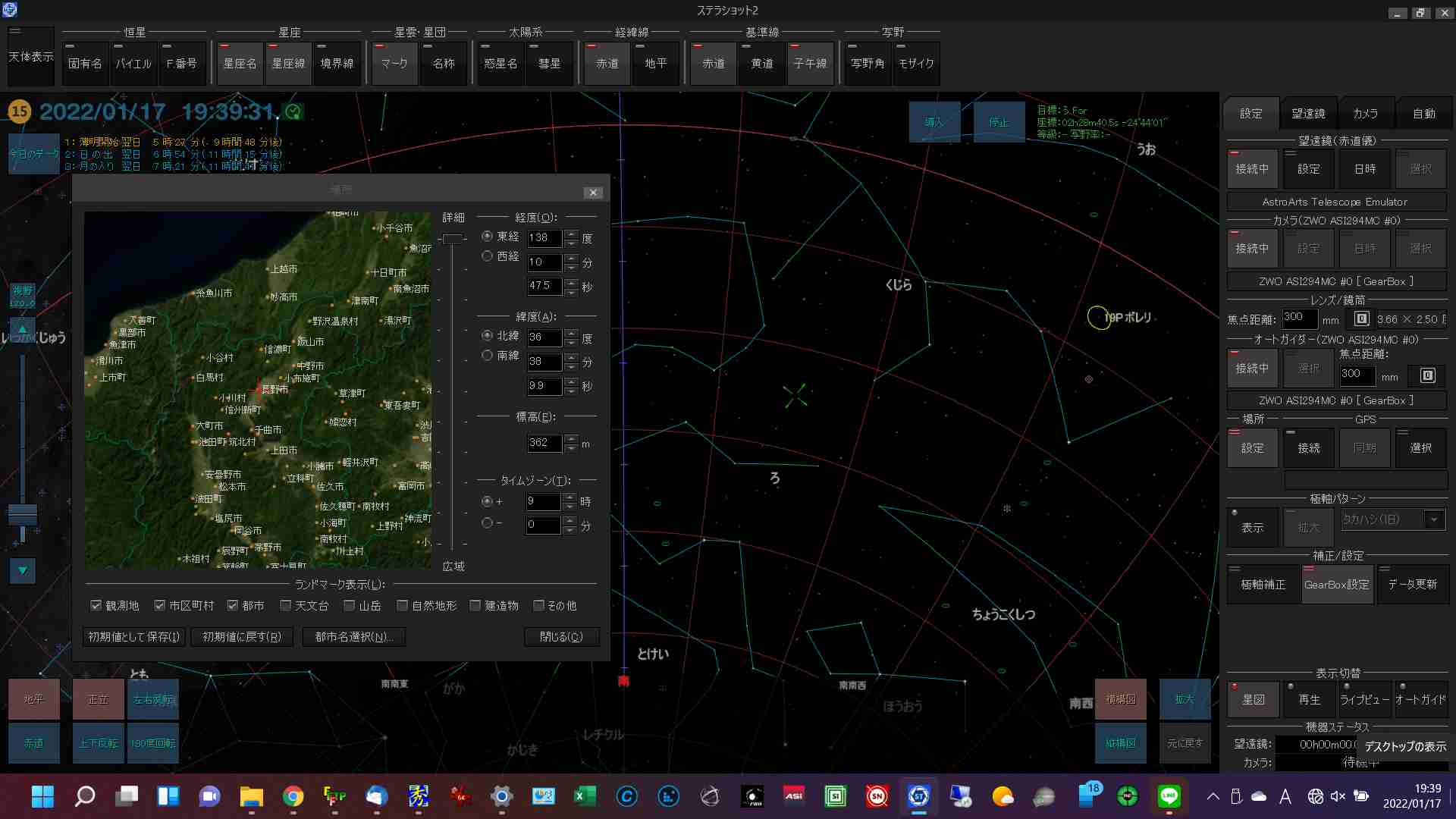Uncheck the 観測地 landmark checkbox
Image resolution: width=1456 pixels, height=819 pixels.
click(96, 605)
